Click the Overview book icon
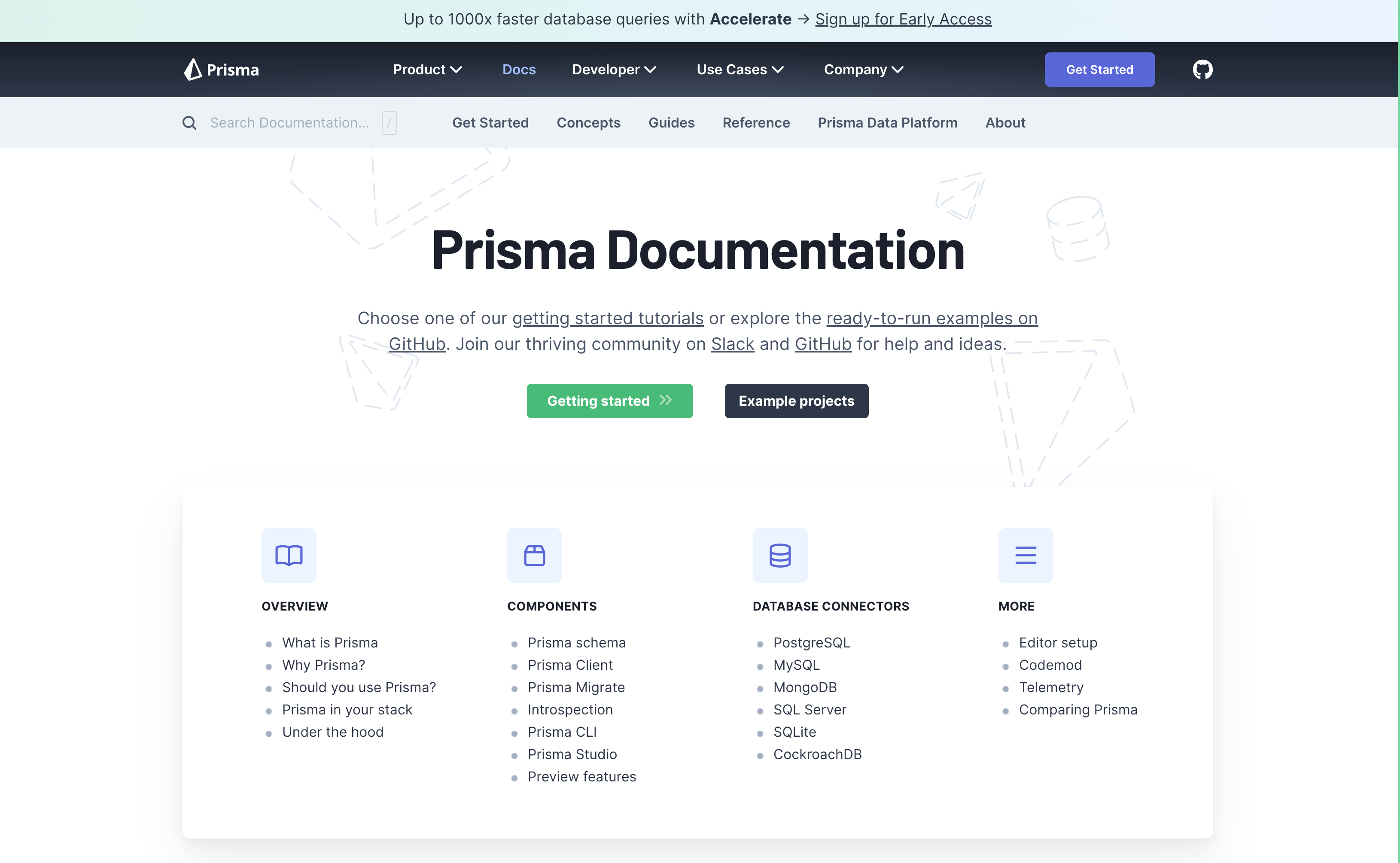This screenshot has width=1400, height=863. pyautogui.click(x=289, y=555)
